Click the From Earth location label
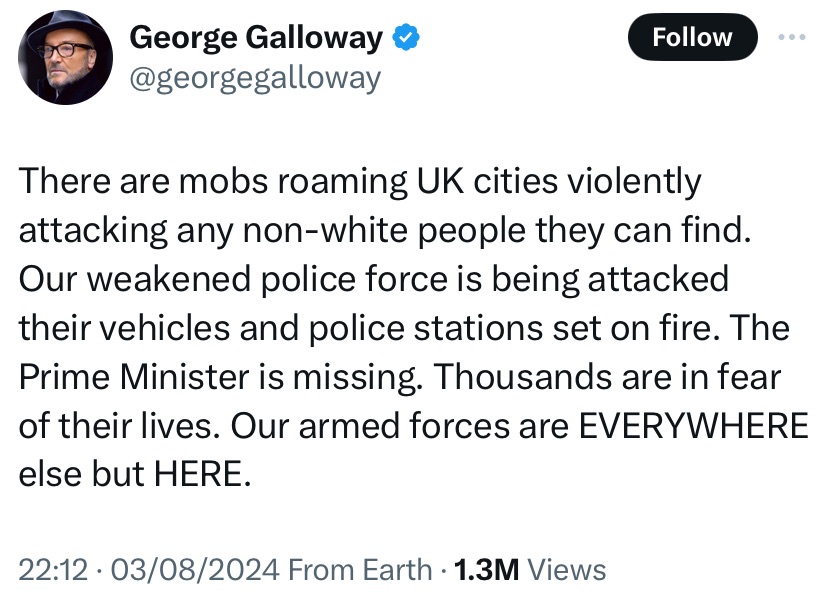 358,570
